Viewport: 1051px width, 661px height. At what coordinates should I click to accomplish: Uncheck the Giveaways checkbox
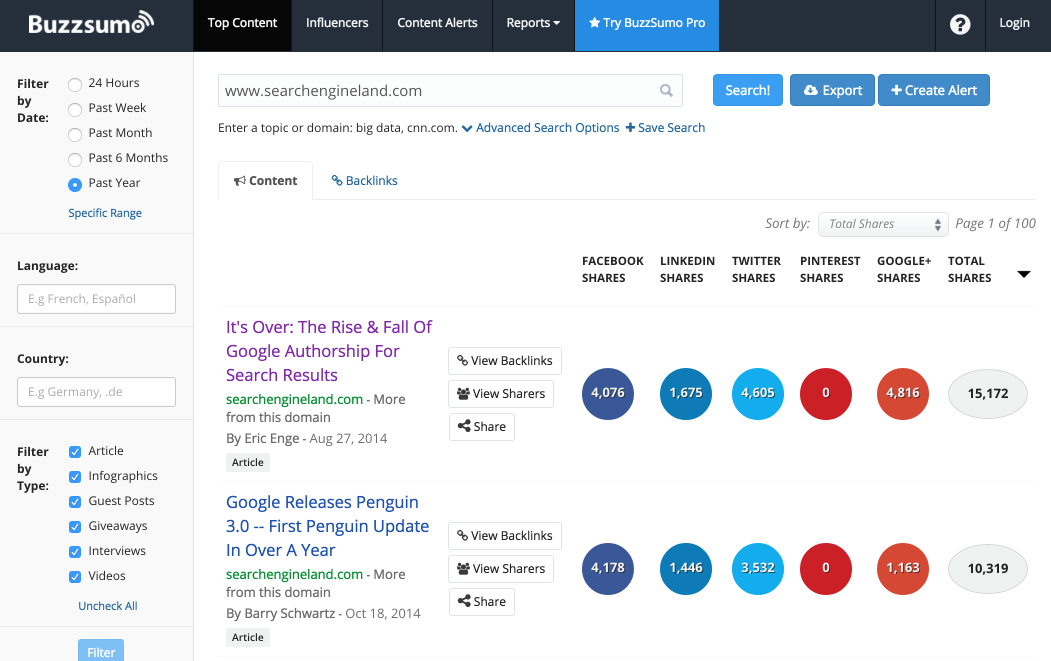tap(75, 527)
